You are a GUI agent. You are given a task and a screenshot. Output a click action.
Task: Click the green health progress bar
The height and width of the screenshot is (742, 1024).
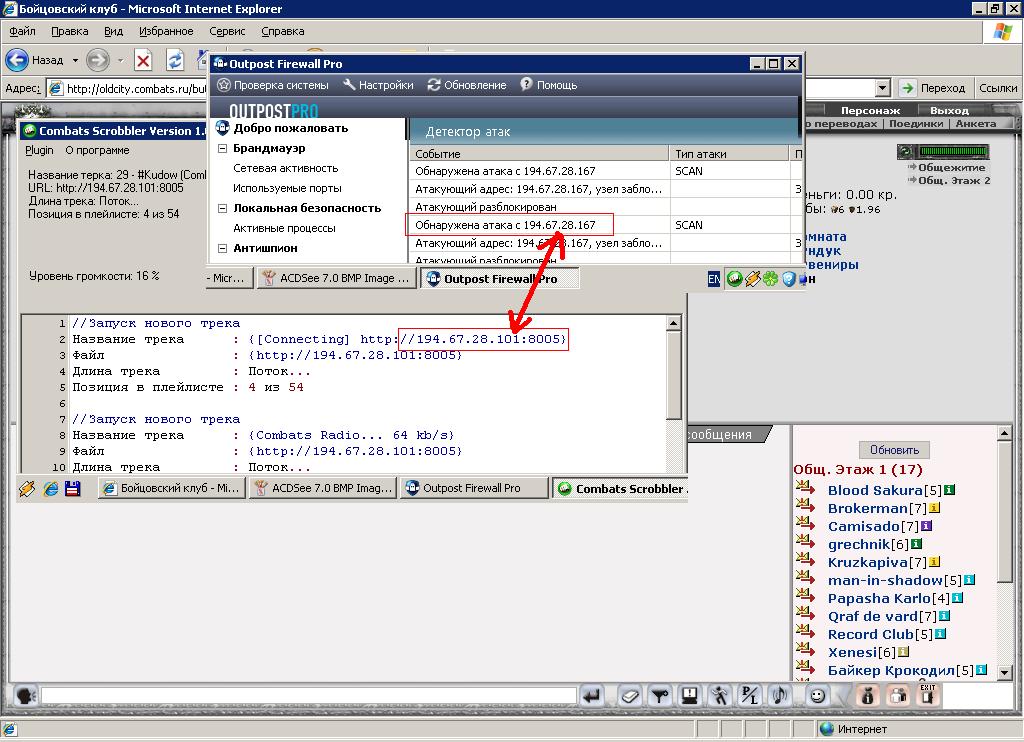pos(953,152)
